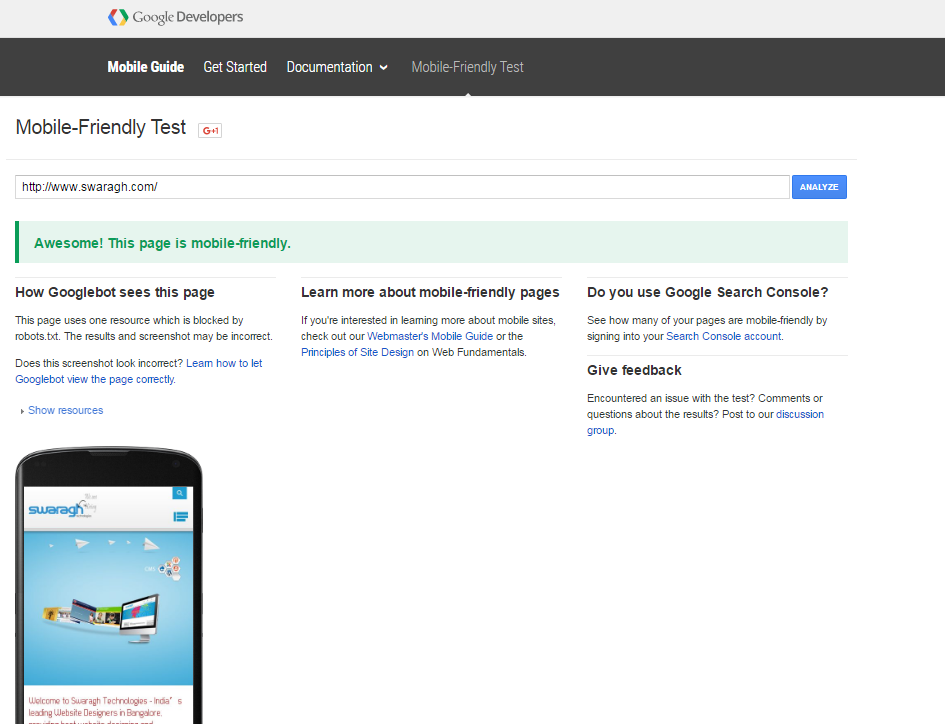Click the hamburger menu icon in phone preview

pyautogui.click(x=181, y=517)
